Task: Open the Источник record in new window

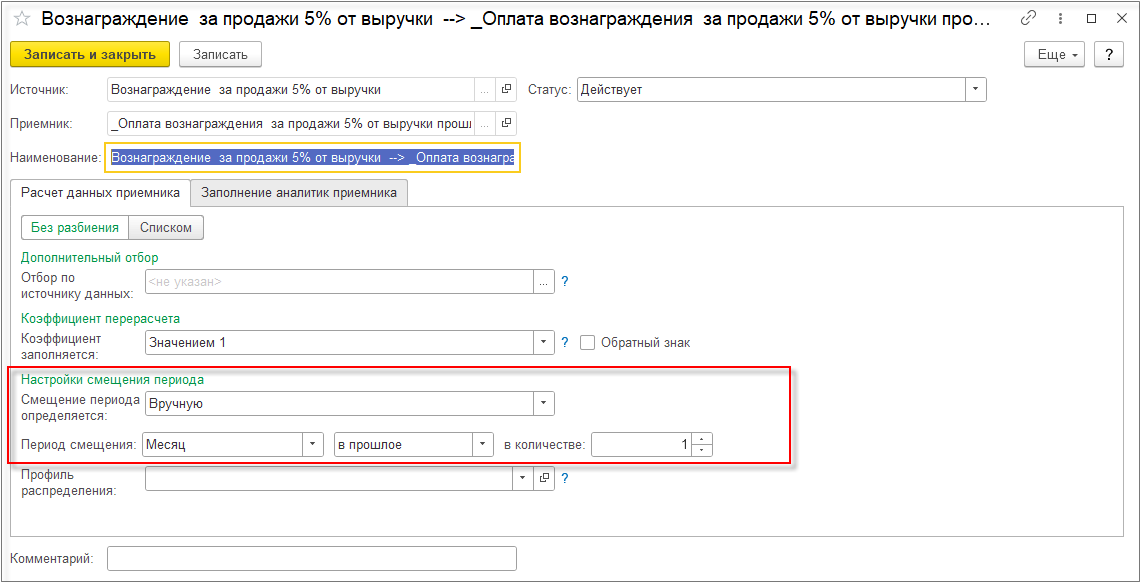Action: (x=506, y=90)
